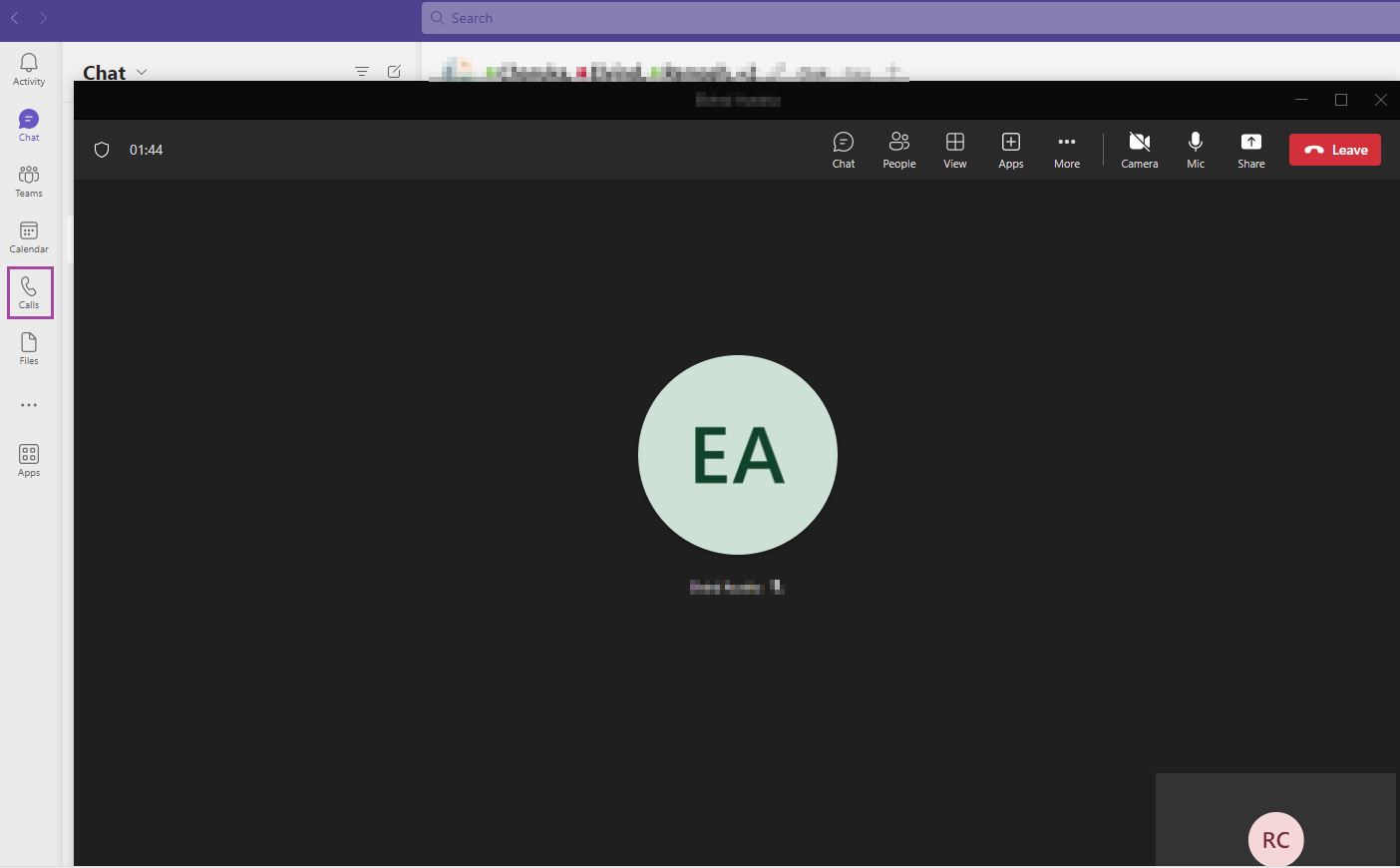The image size is (1400, 868).
Task: Open more apps ellipsis in sidebar
Action: [29, 405]
